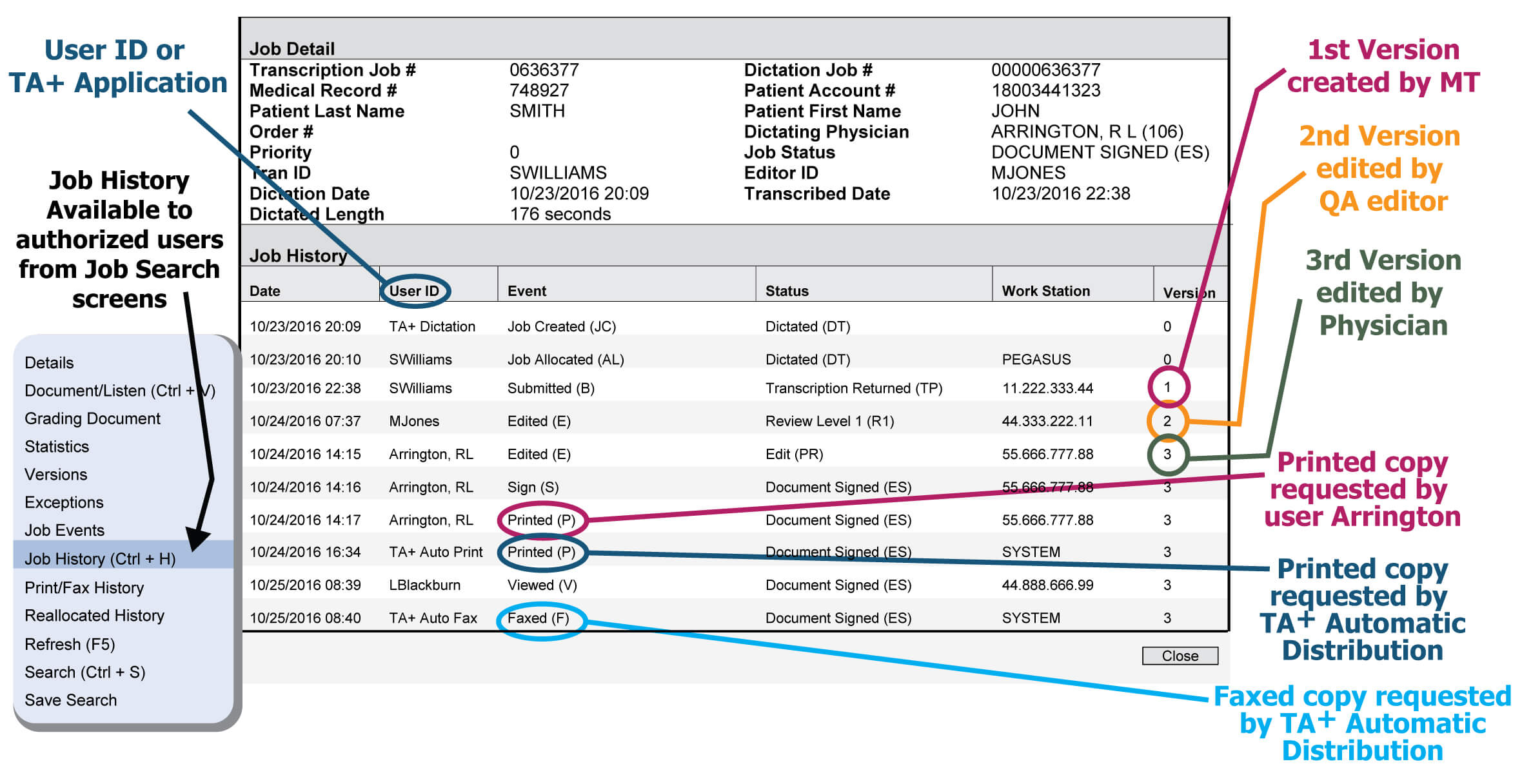The width and height of the screenshot is (1522, 784).
Task: Click Printed (P) event by TA+ Auto Print
Action: click(542, 552)
